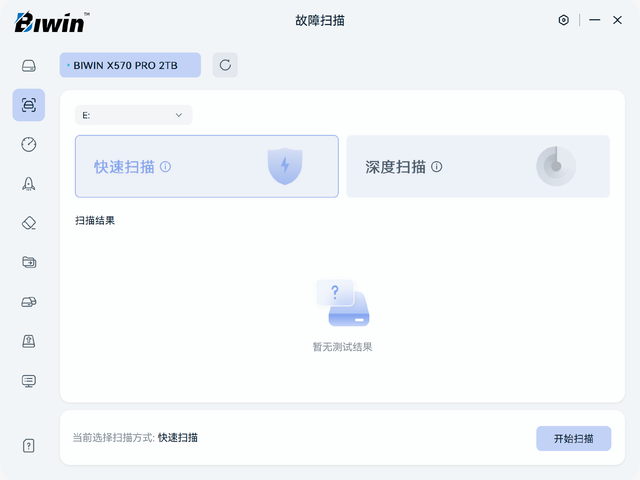The image size is (640, 480).
Task: Select BIWIN X570 PRO 2TB device tab
Action: pos(130,65)
